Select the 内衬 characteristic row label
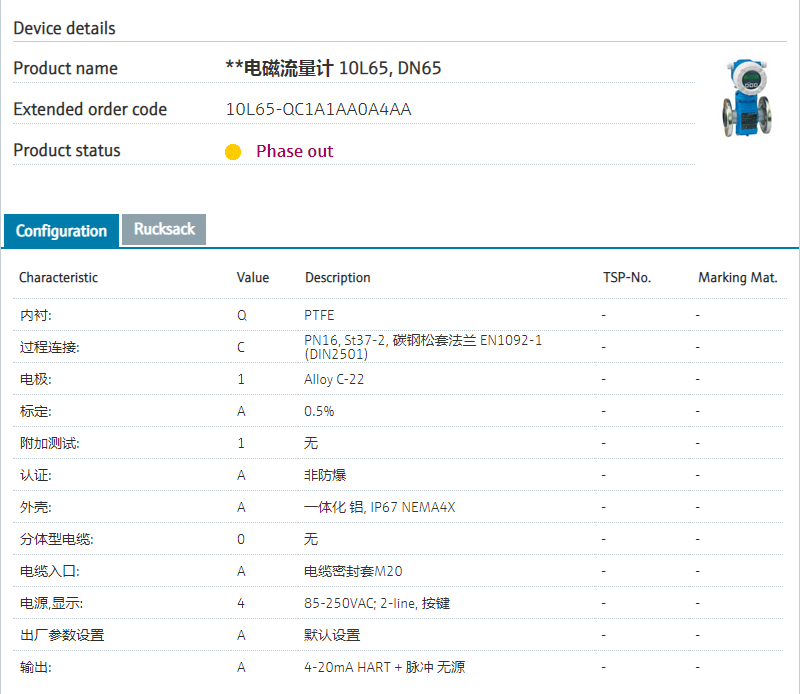Screen dimensions: 800x694 tap(35, 315)
